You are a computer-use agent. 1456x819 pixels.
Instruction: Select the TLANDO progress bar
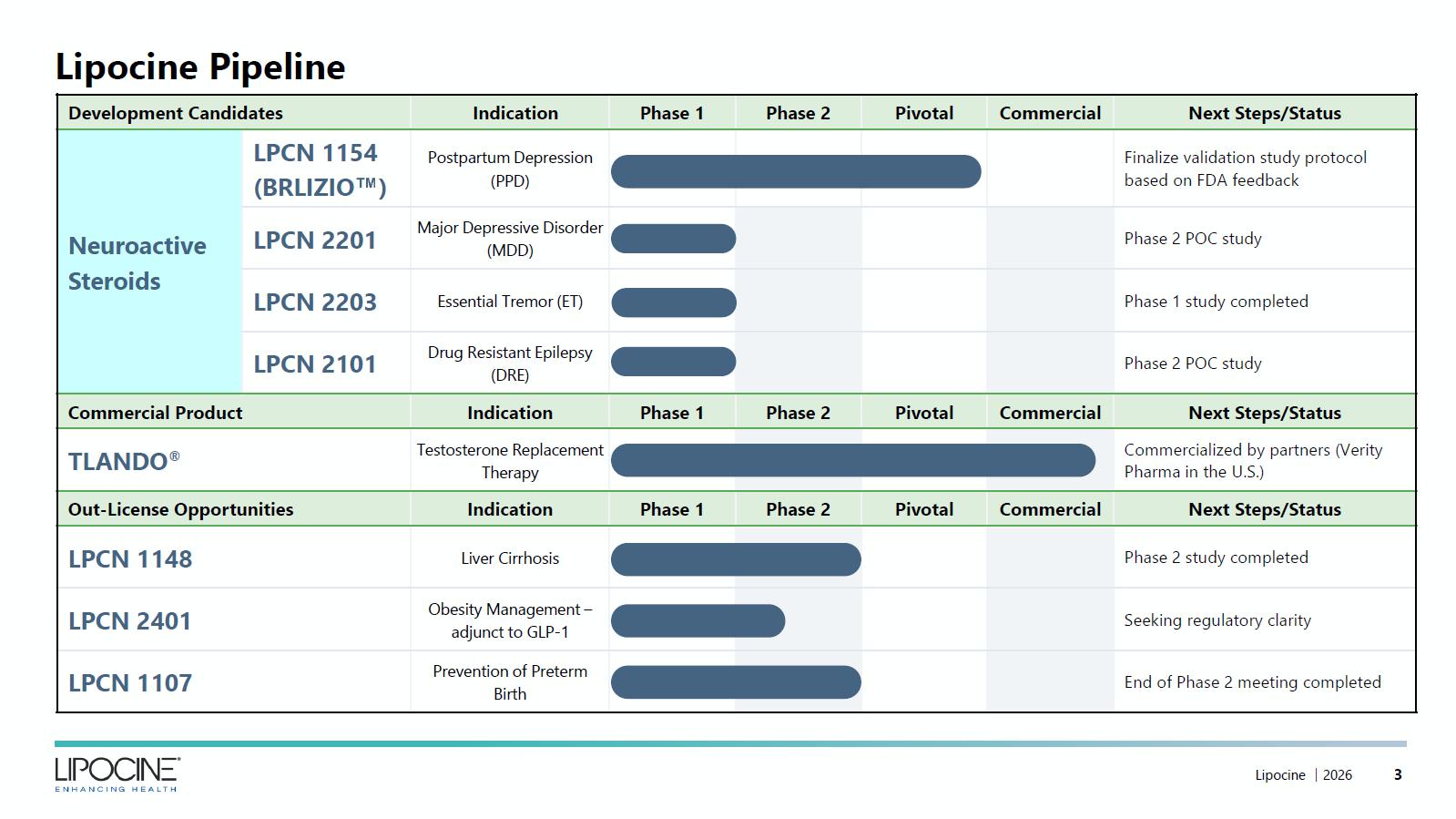(853, 460)
